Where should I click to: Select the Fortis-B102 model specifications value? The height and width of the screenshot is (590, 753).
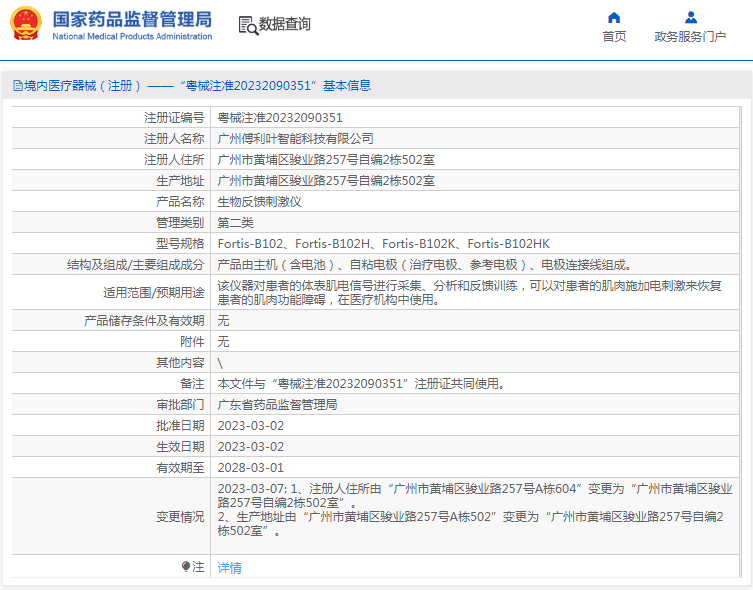[x=384, y=244]
